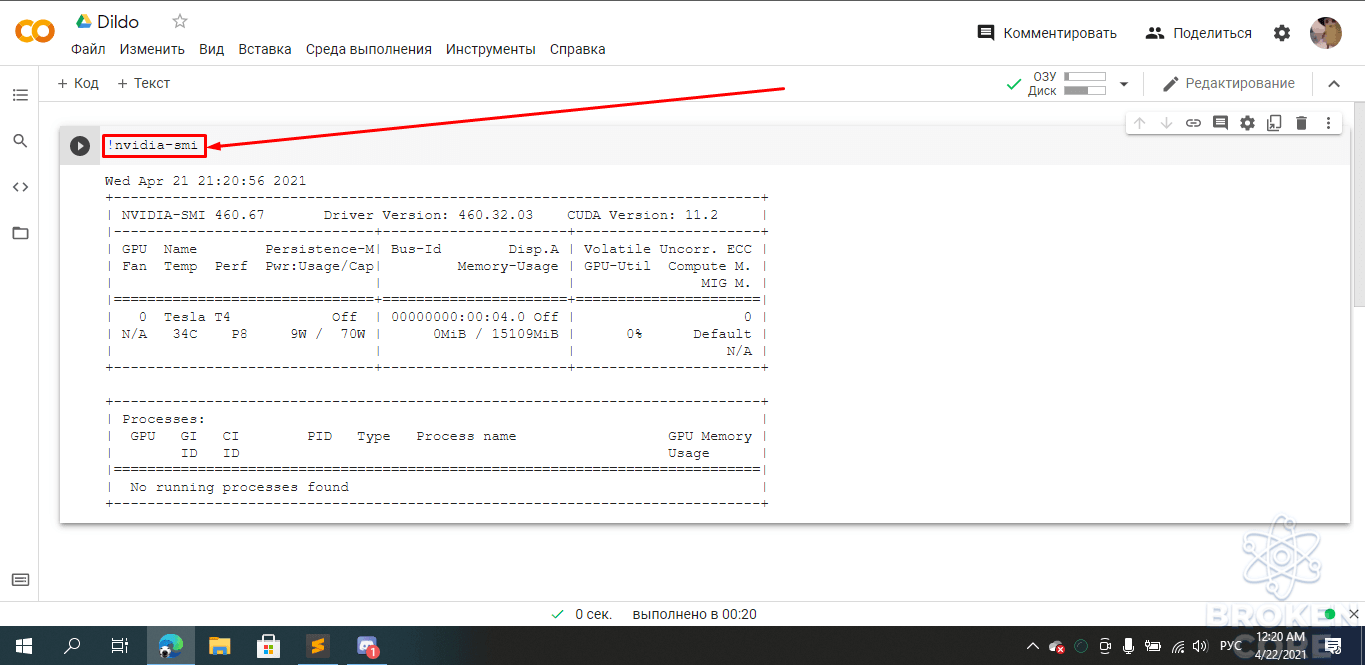This screenshot has width=1365, height=665.
Task: Open the code snippets sidebar icon
Action: (x=20, y=187)
